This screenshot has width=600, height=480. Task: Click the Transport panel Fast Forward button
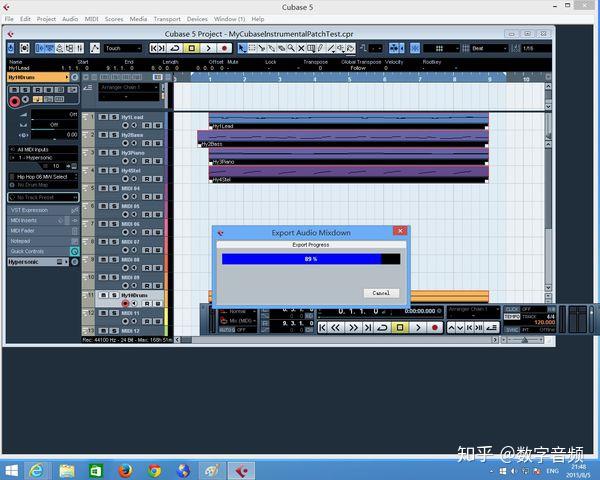click(352, 328)
